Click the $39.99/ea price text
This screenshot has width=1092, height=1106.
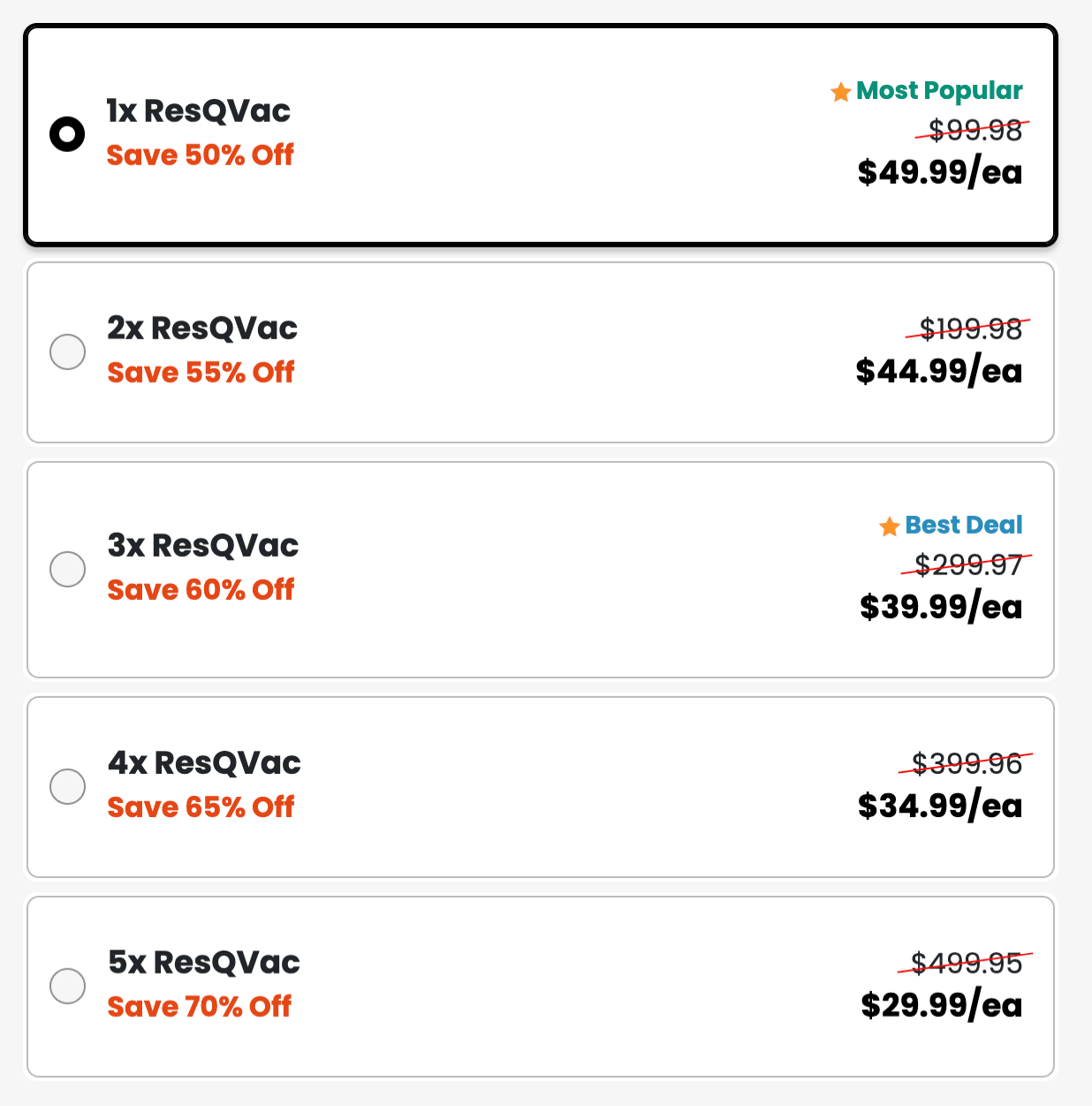click(x=940, y=607)
